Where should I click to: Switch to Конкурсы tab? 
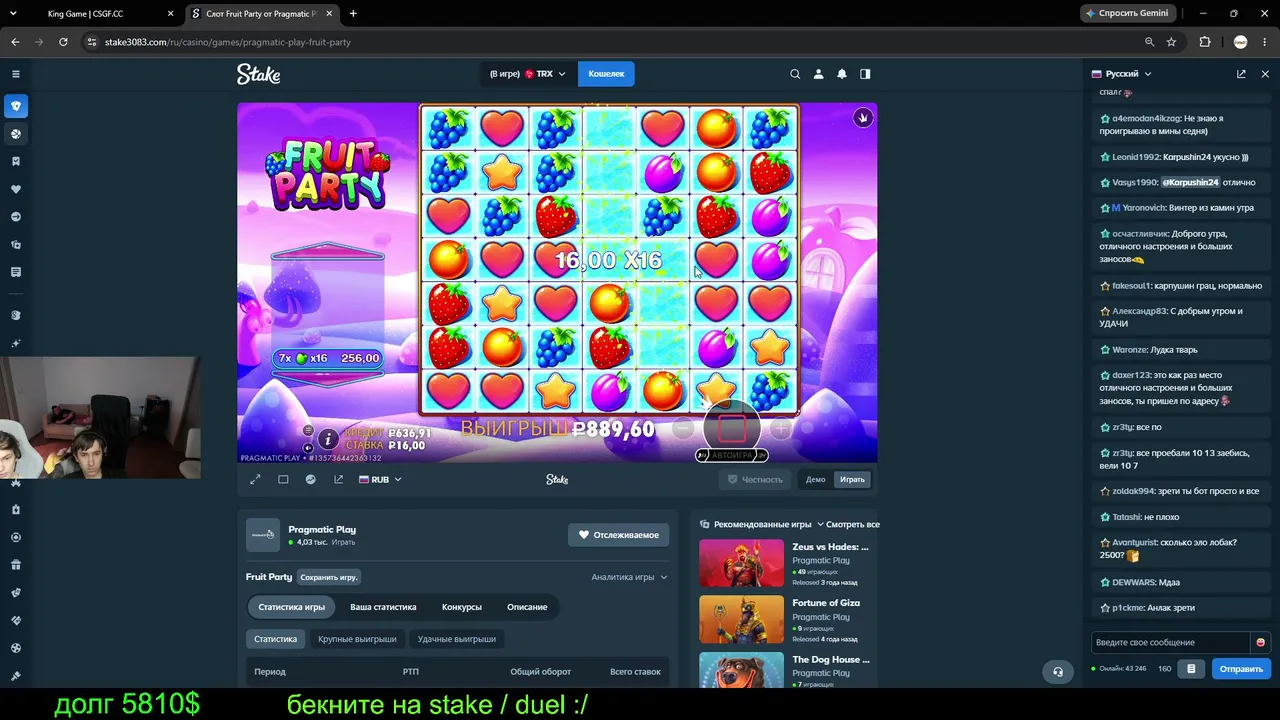pos(462,607)
